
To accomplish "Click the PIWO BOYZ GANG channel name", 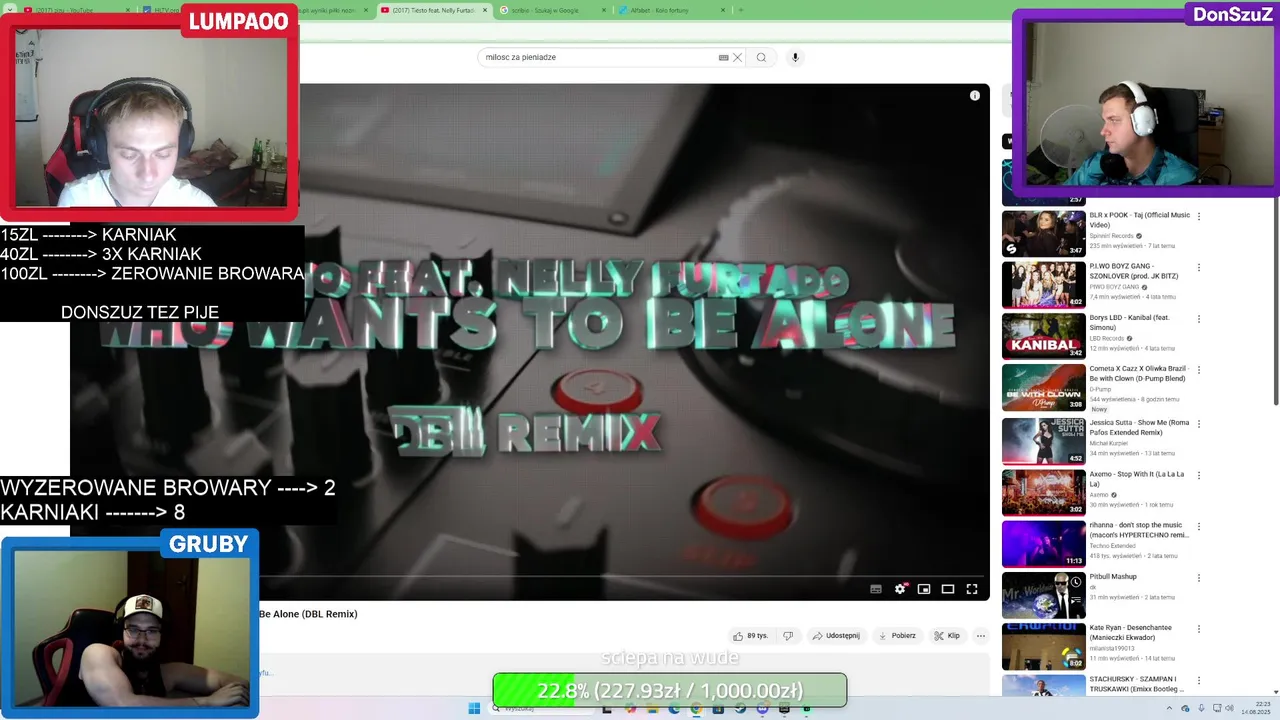I will (x=1114, y=287).
